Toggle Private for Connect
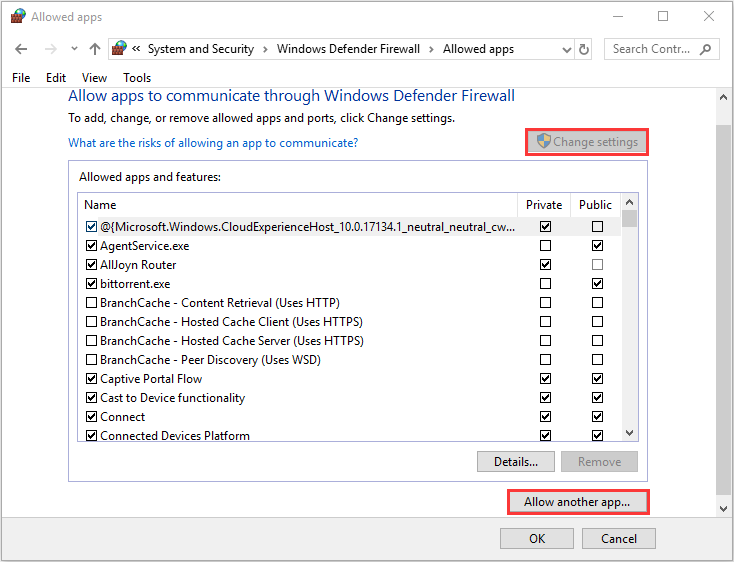 pos(545,416)
